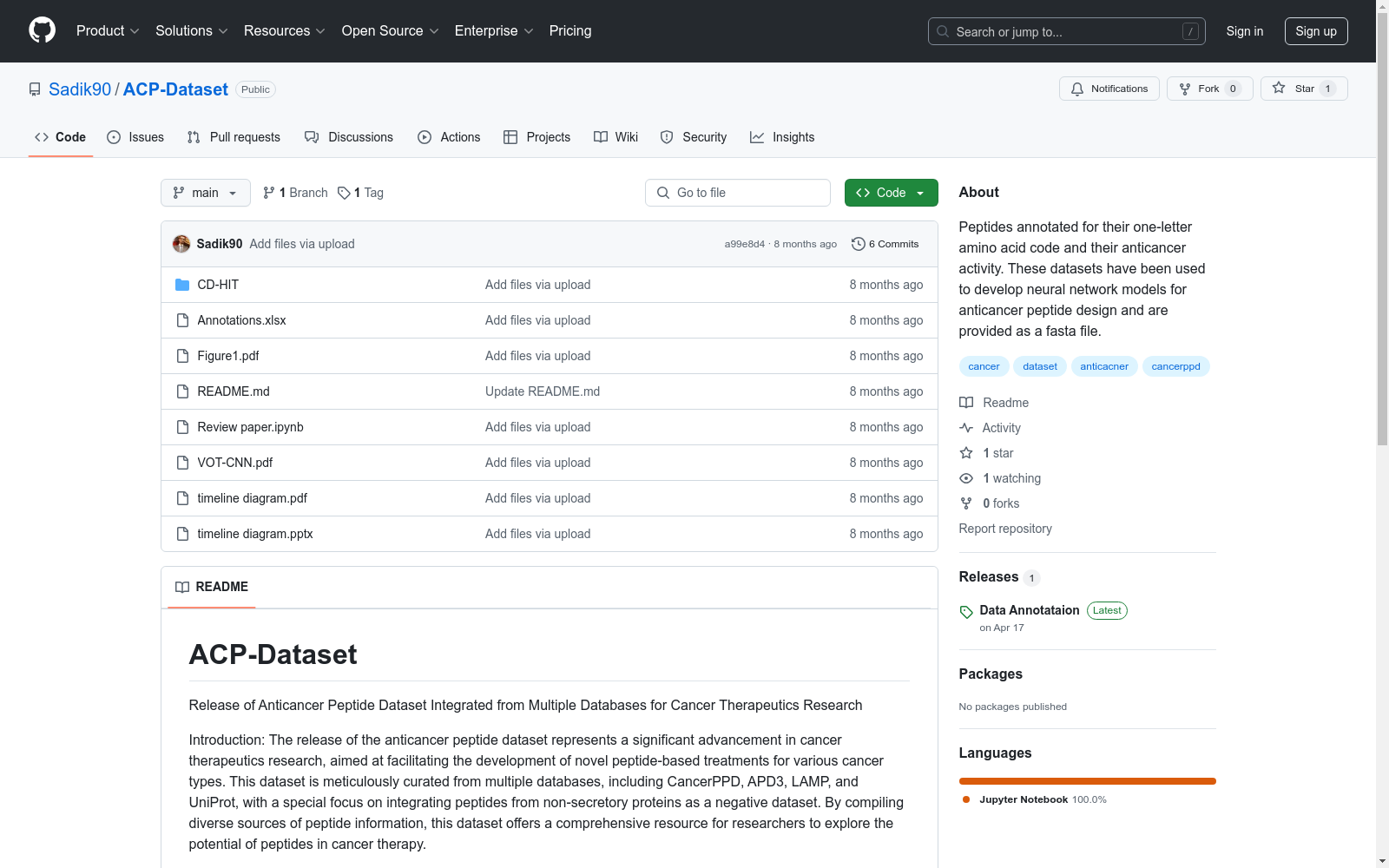Switch to the Issues tab
Image resolution: width=1389 pixels, height=868 pixels.
135,137
